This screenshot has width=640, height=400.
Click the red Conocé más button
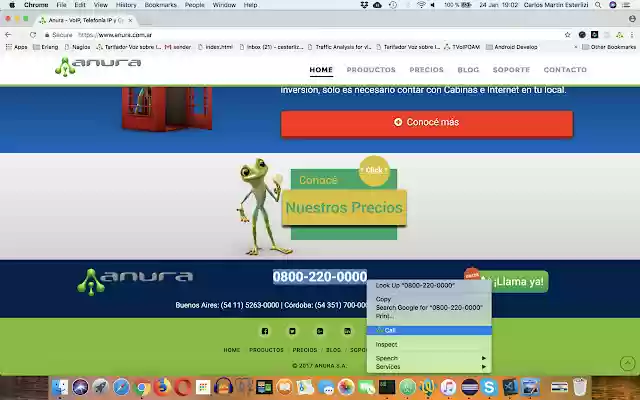pyautogui.click(x=427, y=123)
